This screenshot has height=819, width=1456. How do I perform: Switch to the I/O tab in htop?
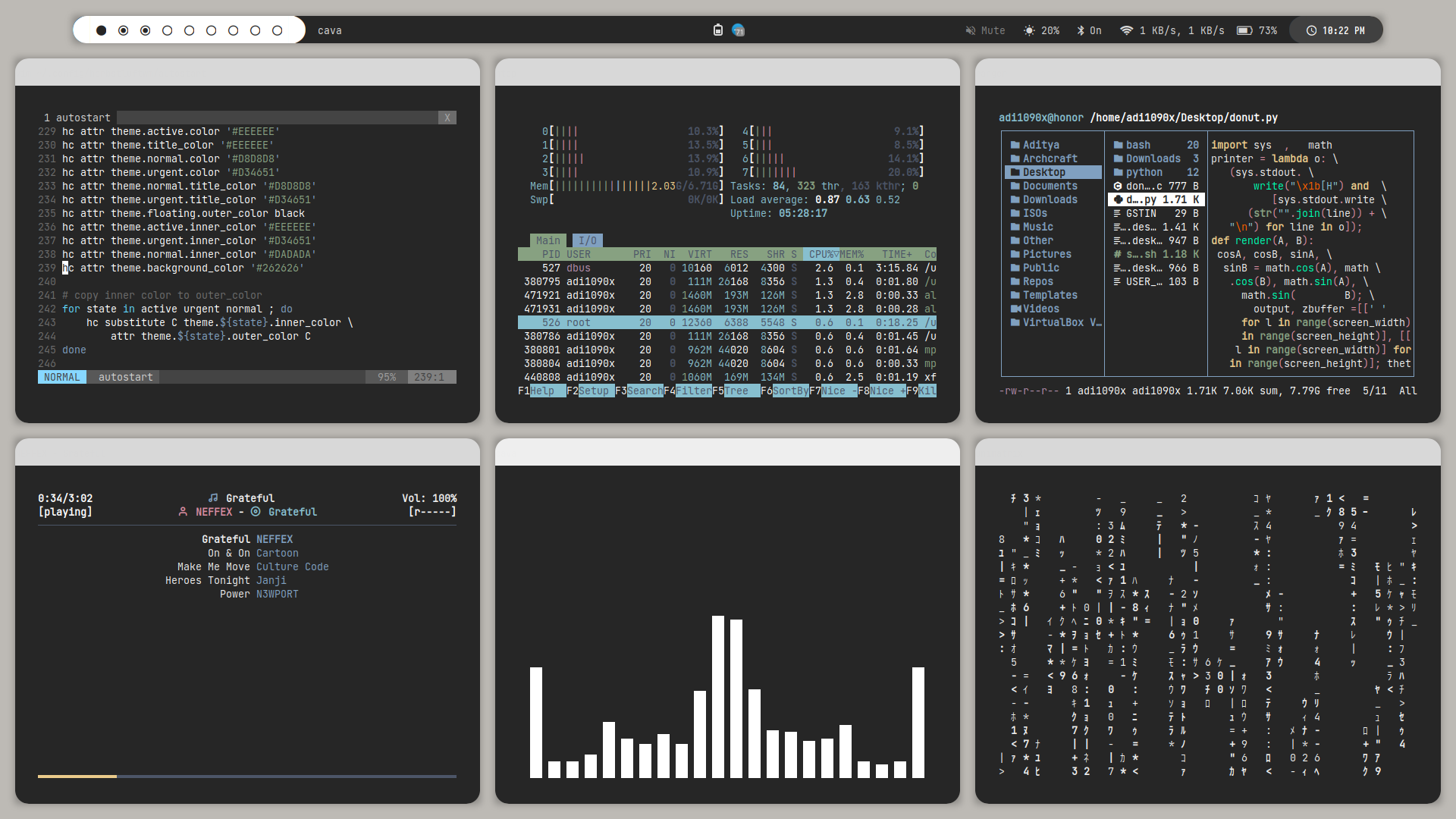click(587, 240)
